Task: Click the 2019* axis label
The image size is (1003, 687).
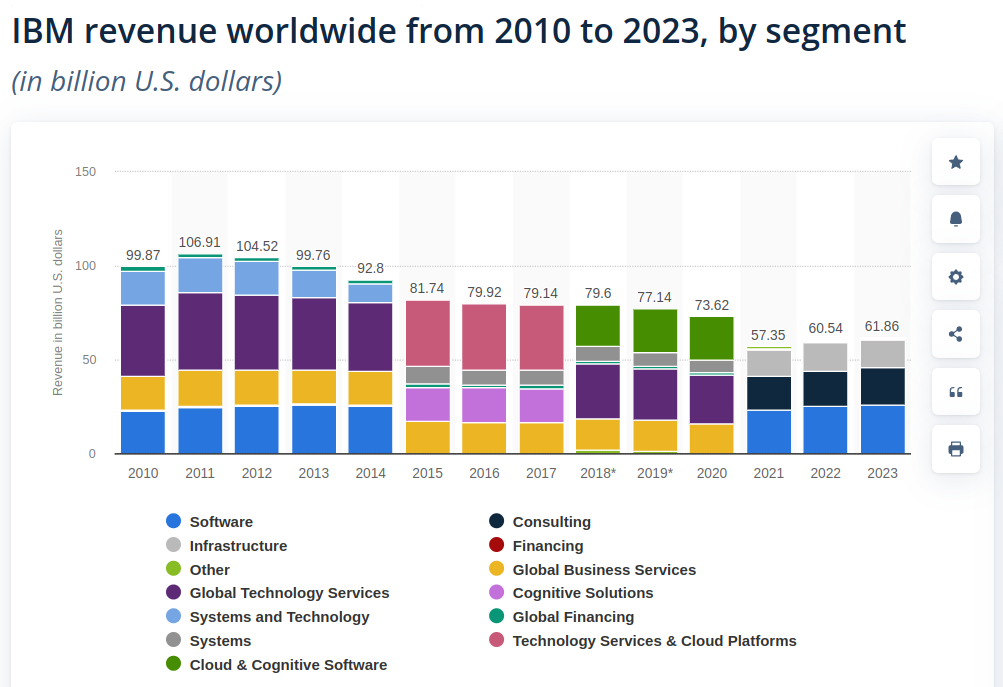Action: coord(655,473)
